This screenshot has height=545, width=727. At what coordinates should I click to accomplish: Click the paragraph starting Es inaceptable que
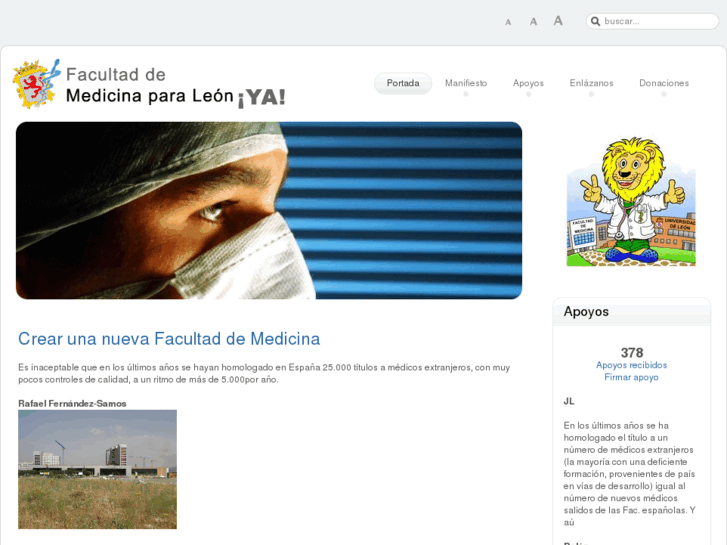(264, 373)
